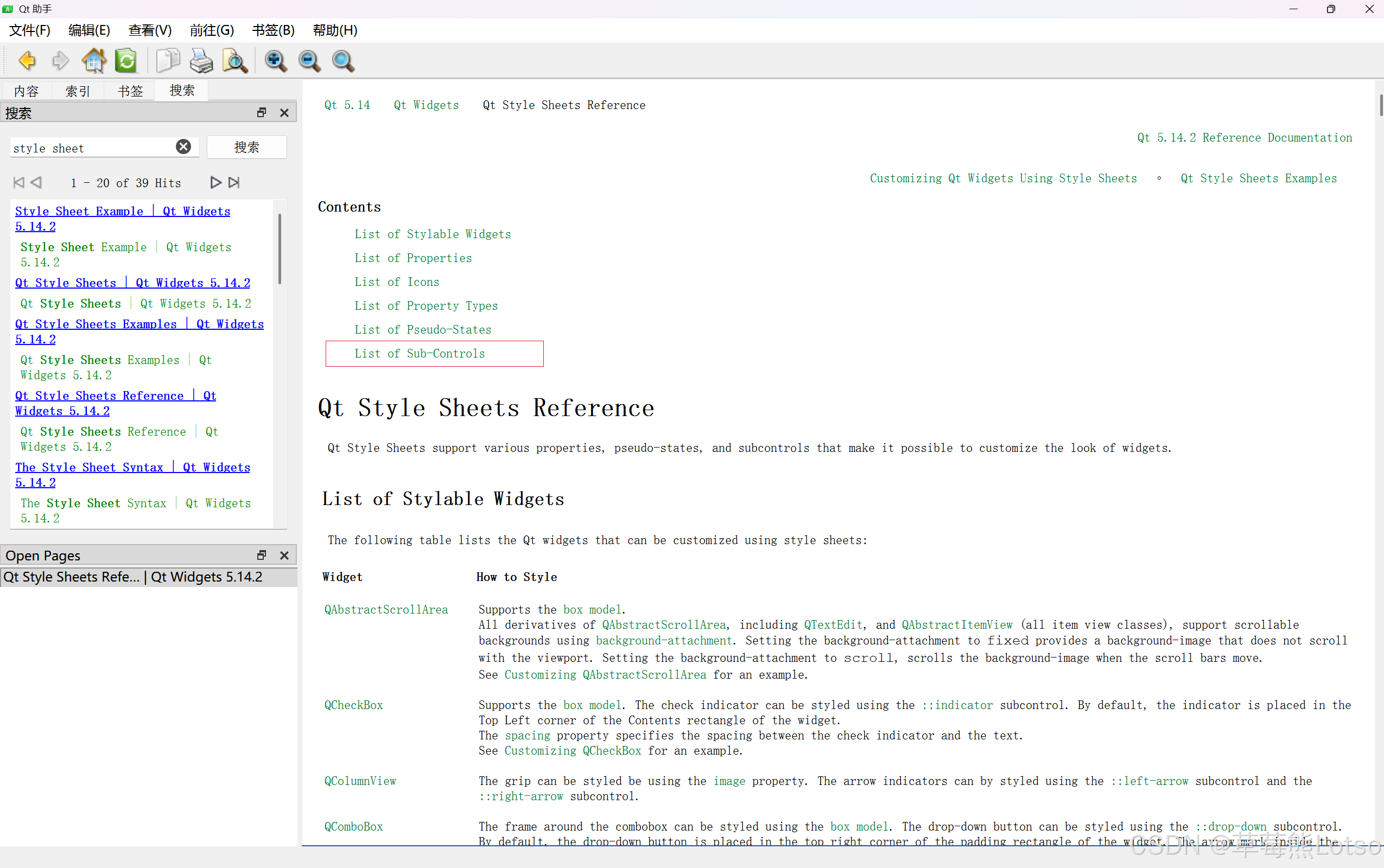The image size is (1384, 868).
Task: Switch to the 索引 index tab
Action: click(78, 91)
